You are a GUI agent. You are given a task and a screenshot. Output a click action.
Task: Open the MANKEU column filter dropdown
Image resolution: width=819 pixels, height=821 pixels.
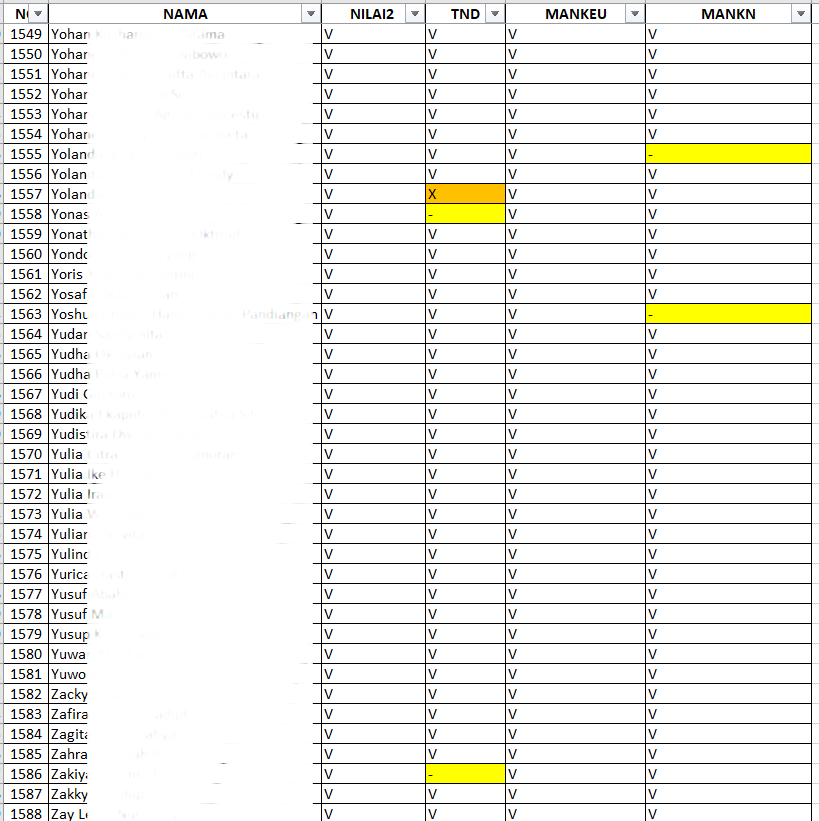[635, 14]
